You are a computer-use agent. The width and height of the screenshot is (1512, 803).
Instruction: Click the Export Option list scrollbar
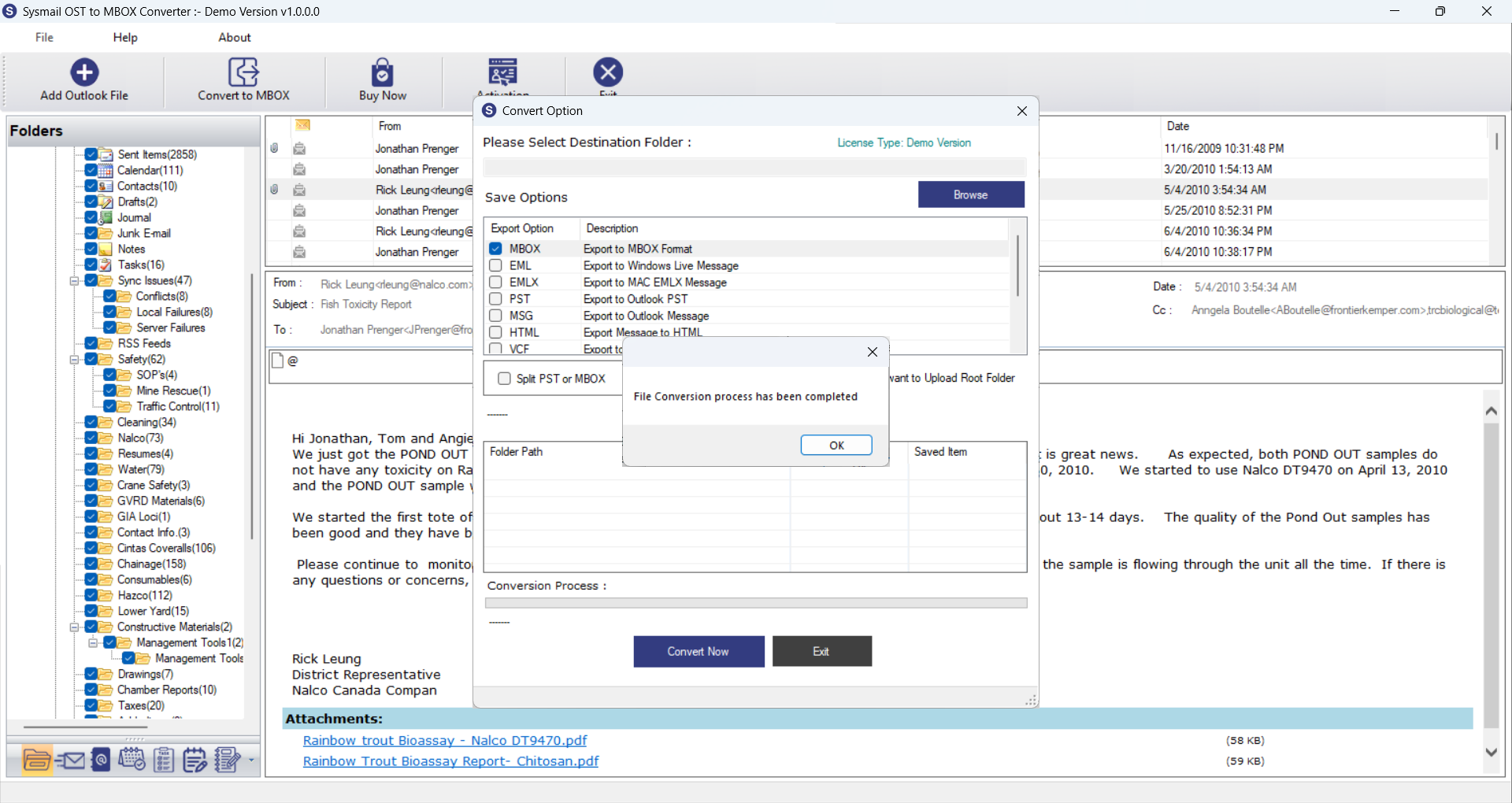pos(1017,265)
